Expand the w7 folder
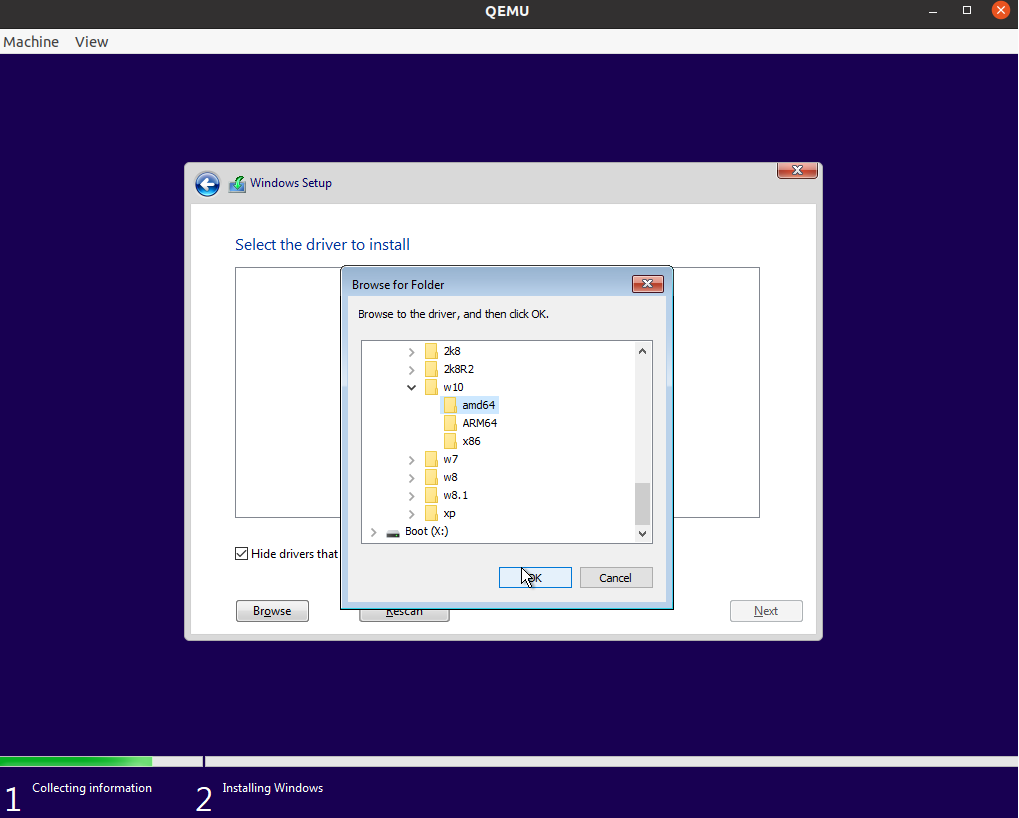Screen dimensions: 1019x818 (x=411, y=460)
